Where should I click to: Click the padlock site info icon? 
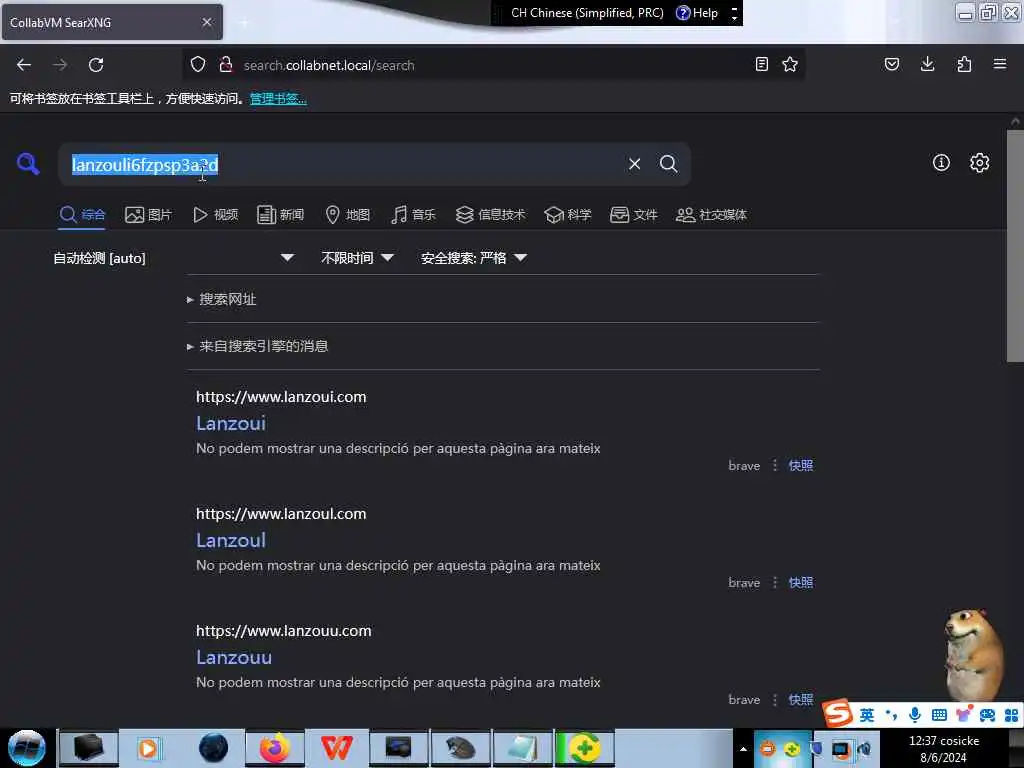click(226, 65)
